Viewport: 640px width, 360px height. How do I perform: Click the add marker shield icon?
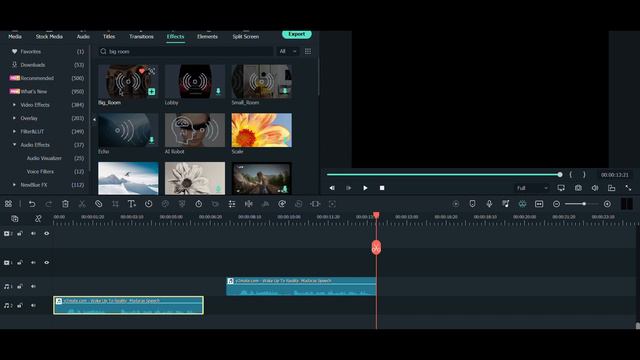[472, 204]
